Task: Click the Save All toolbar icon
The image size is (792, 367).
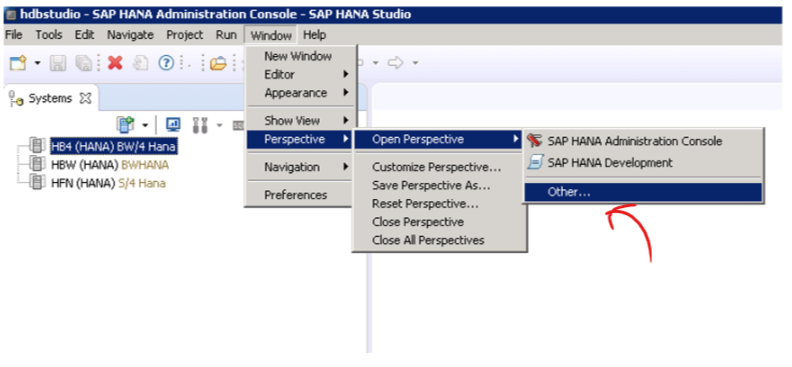Action: tap(83, 63)
